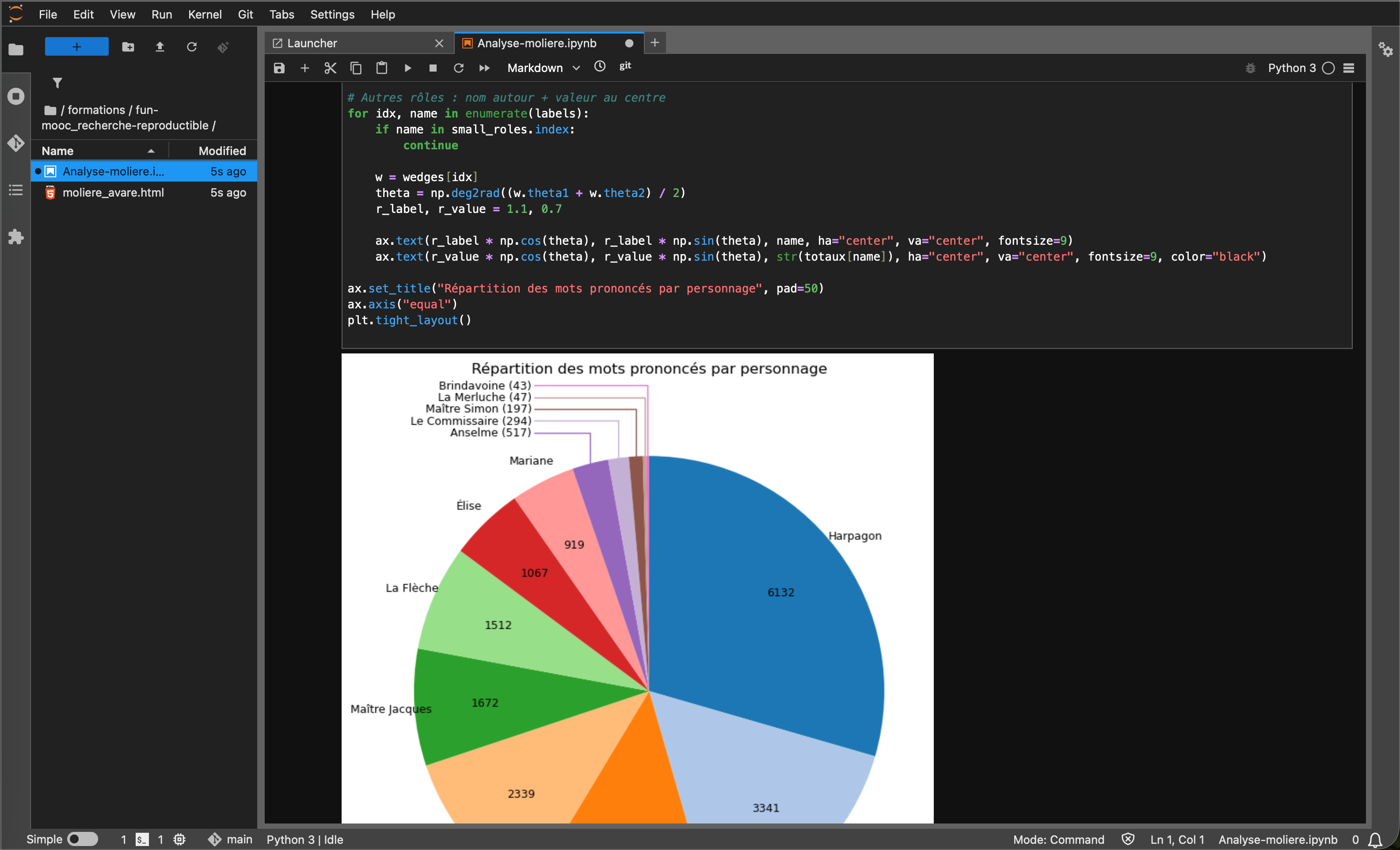This screenshot has height=850, width=1400.
Task: Interrupt the kernel with the stop icon
Action: pyautogui.click(x=433, y=68)
